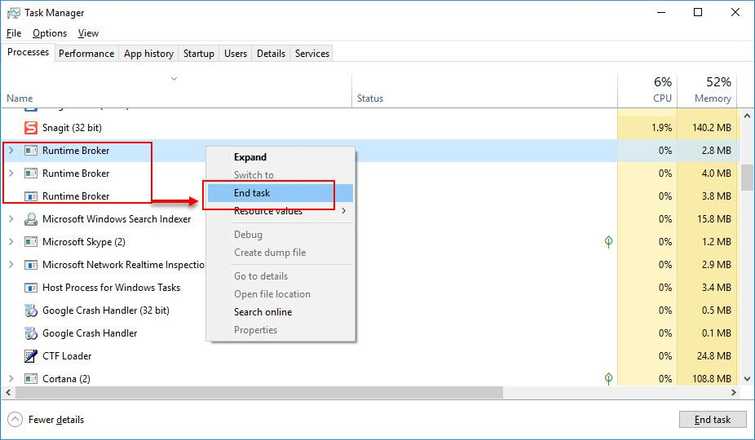Screen dimensions: 755x440
Task: Click the End task button at bottom
Action: point(713,420)
